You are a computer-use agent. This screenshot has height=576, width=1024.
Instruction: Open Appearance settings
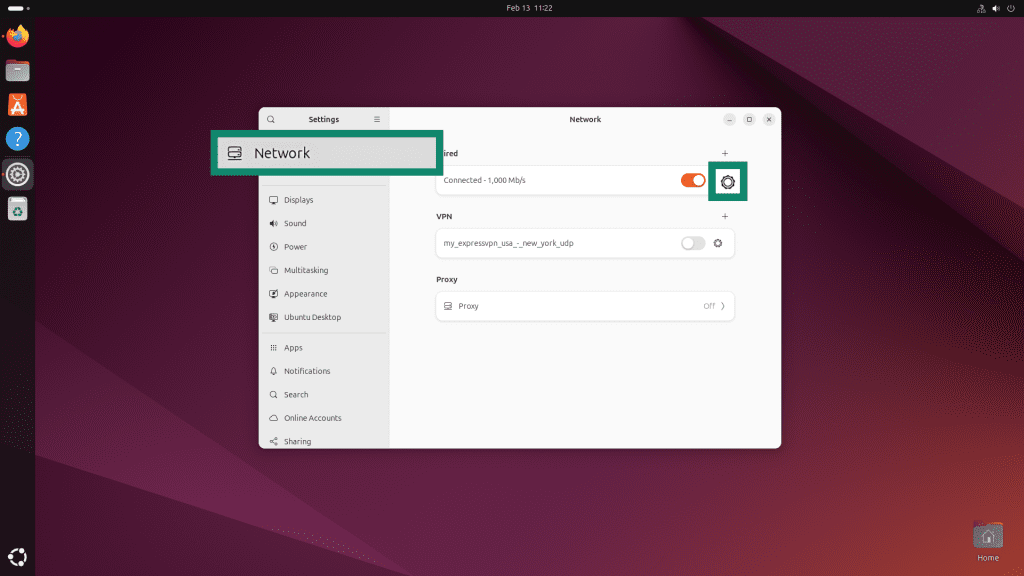(x=324, y=294)
